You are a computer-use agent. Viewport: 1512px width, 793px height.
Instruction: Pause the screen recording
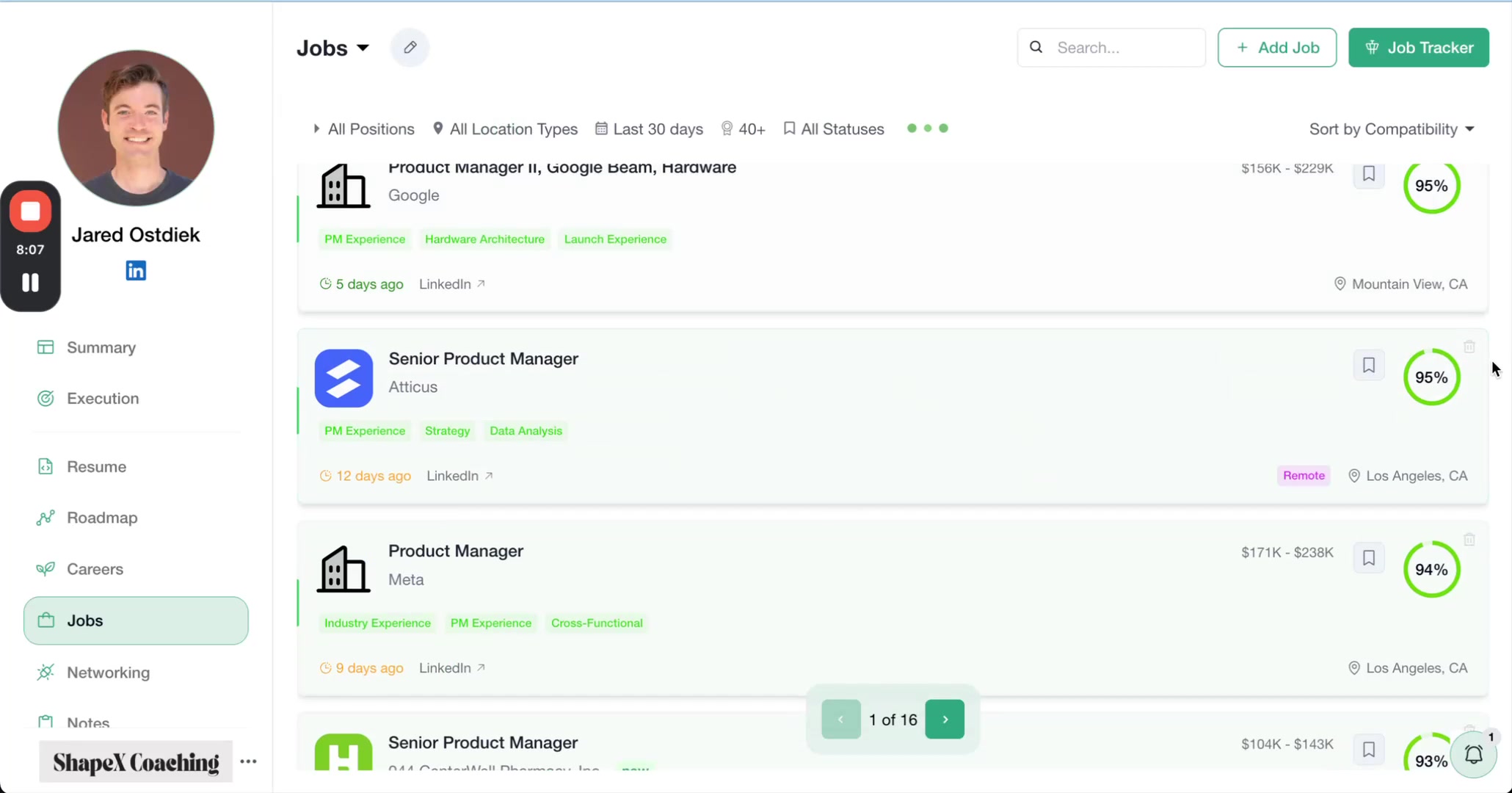coord(30,283)
